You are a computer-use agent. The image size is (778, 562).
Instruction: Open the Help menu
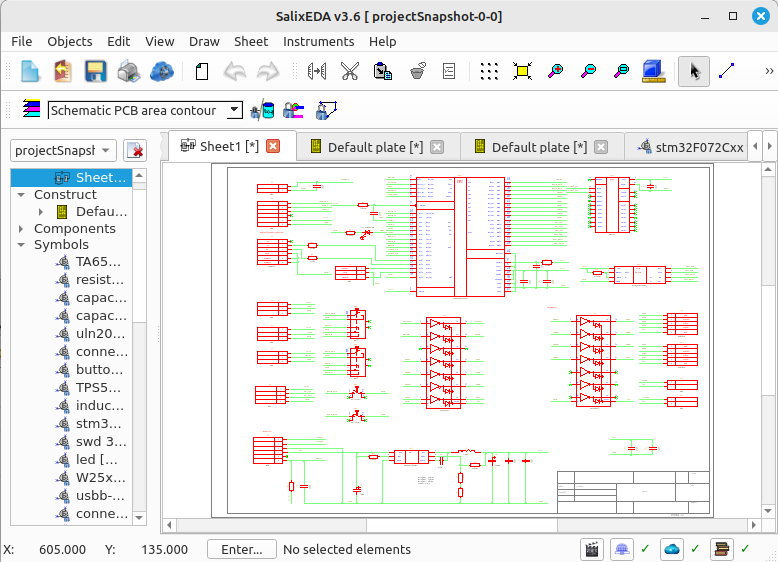pyautogui.click(x=383, y=42)
